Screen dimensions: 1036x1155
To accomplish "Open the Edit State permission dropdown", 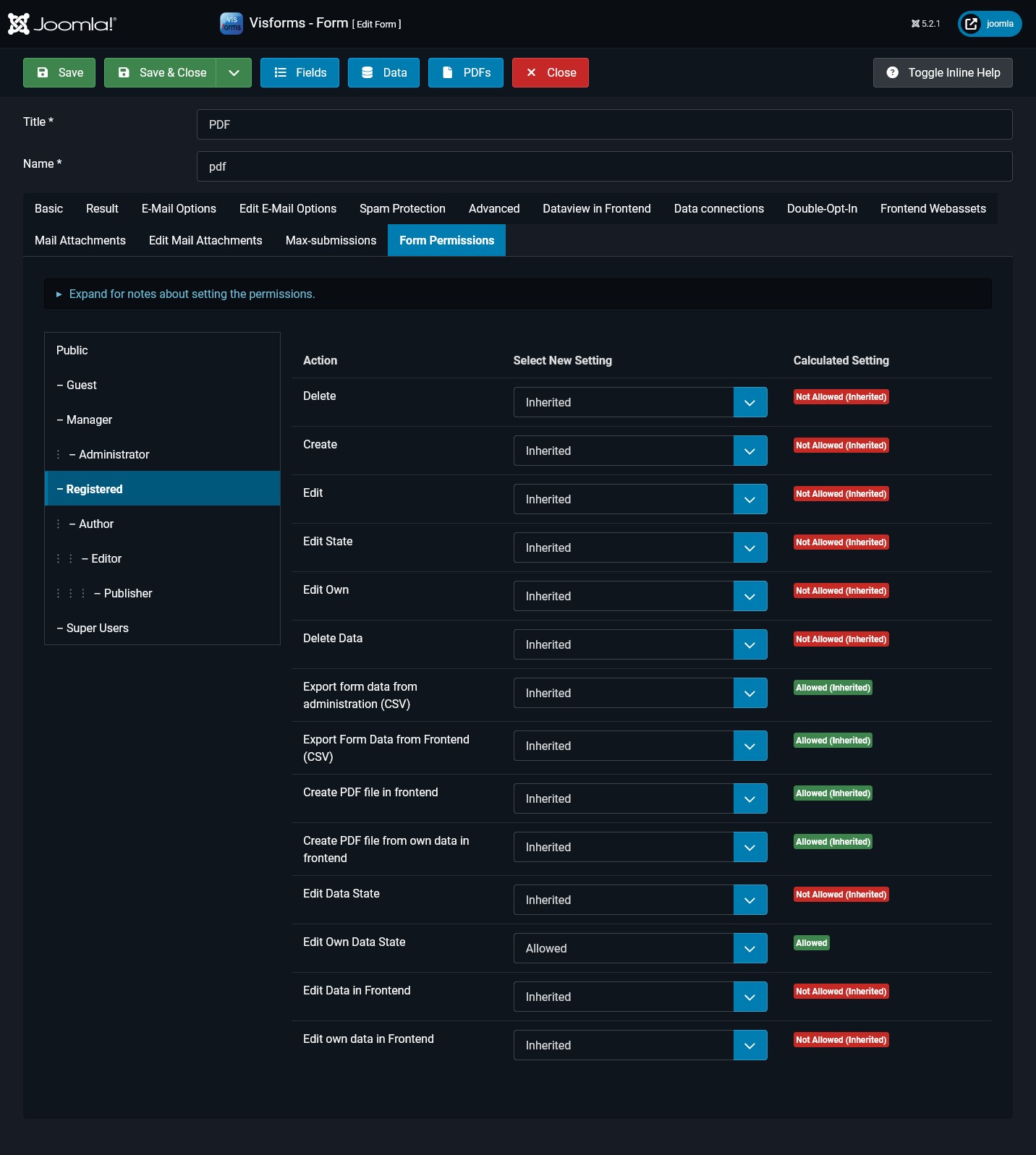I will pyautogui.click(x=640, y=547).
